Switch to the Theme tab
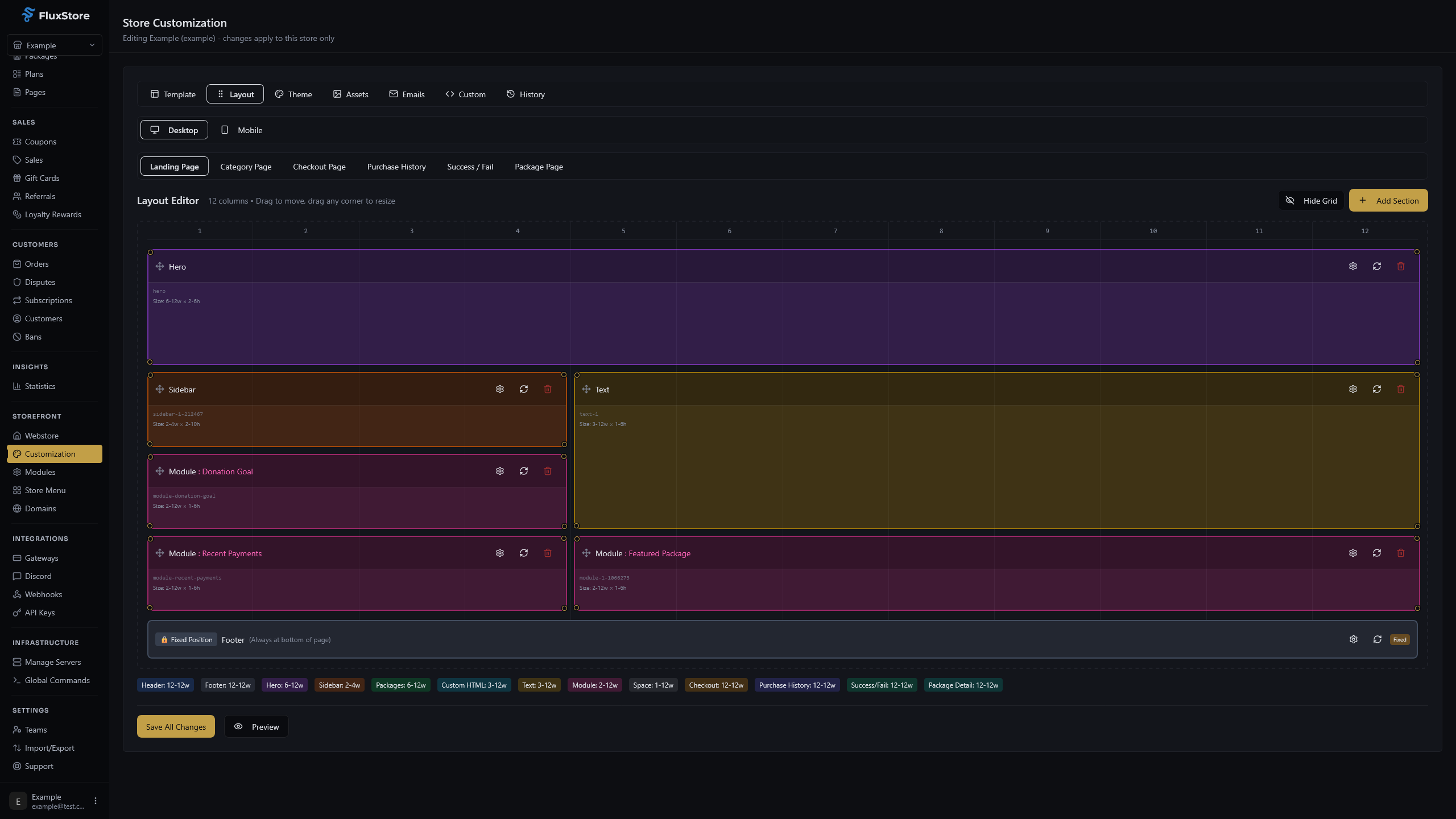This screenshot has height=819, width=1456. tap(293, 94)
